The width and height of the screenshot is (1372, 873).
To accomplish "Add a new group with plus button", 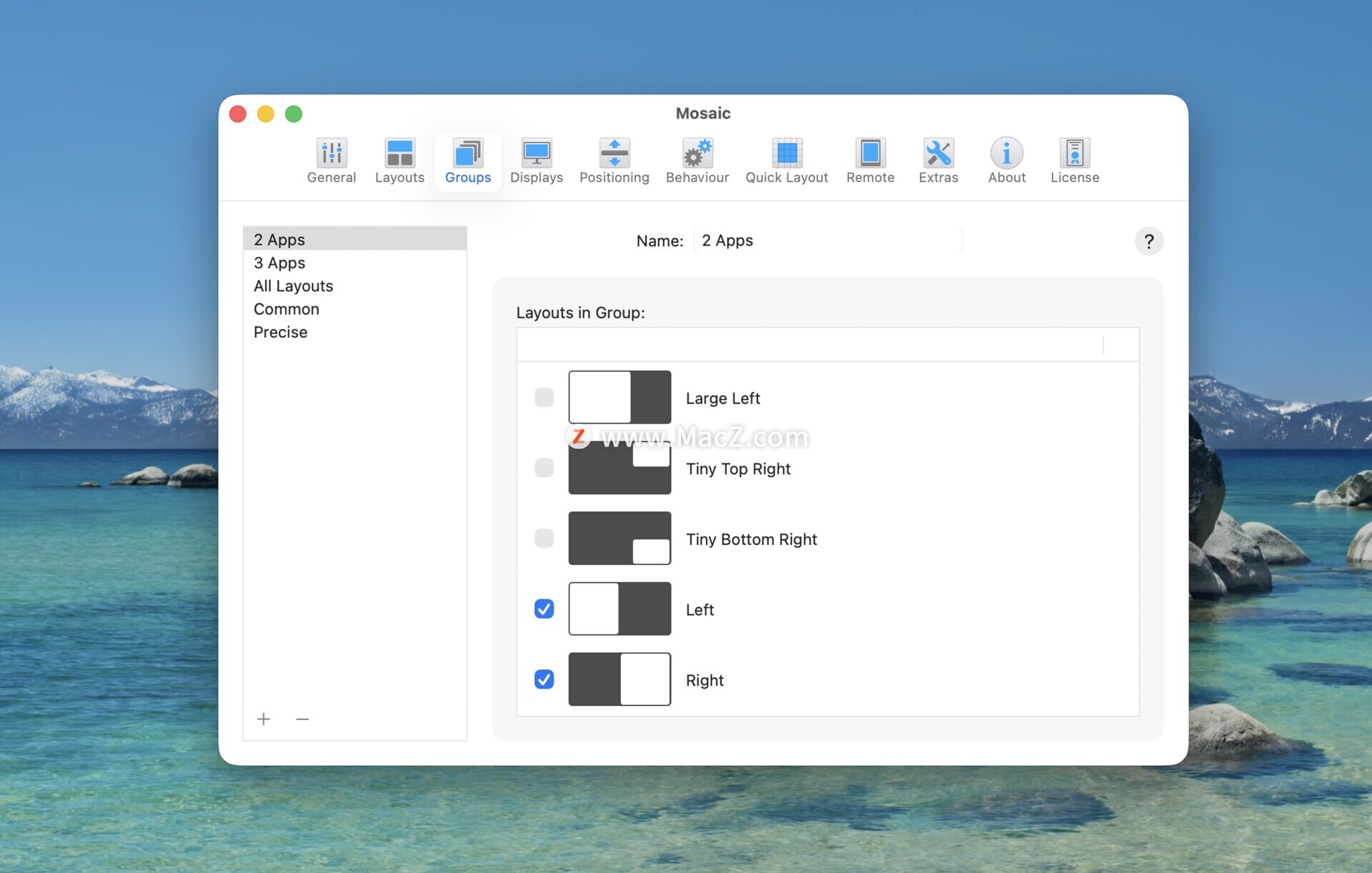I will 264,719.
